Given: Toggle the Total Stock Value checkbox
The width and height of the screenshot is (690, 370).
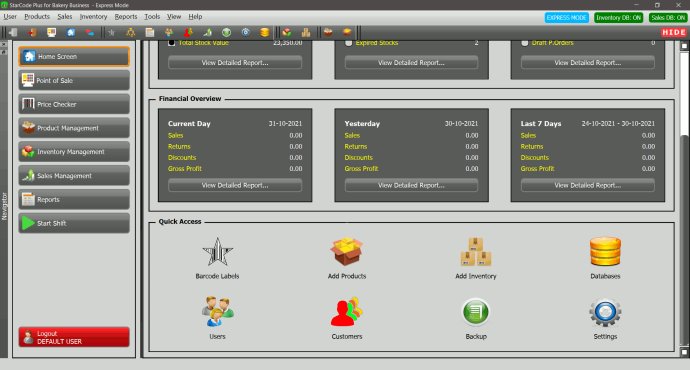Looking at the screenshot, I should [172, 43].
